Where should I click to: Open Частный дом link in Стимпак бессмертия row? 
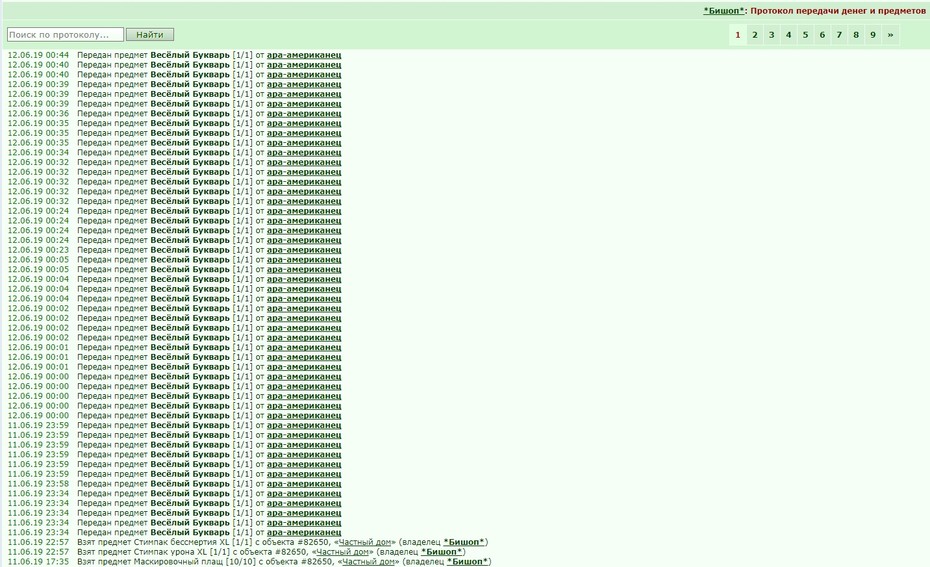(x=364, y=542)
